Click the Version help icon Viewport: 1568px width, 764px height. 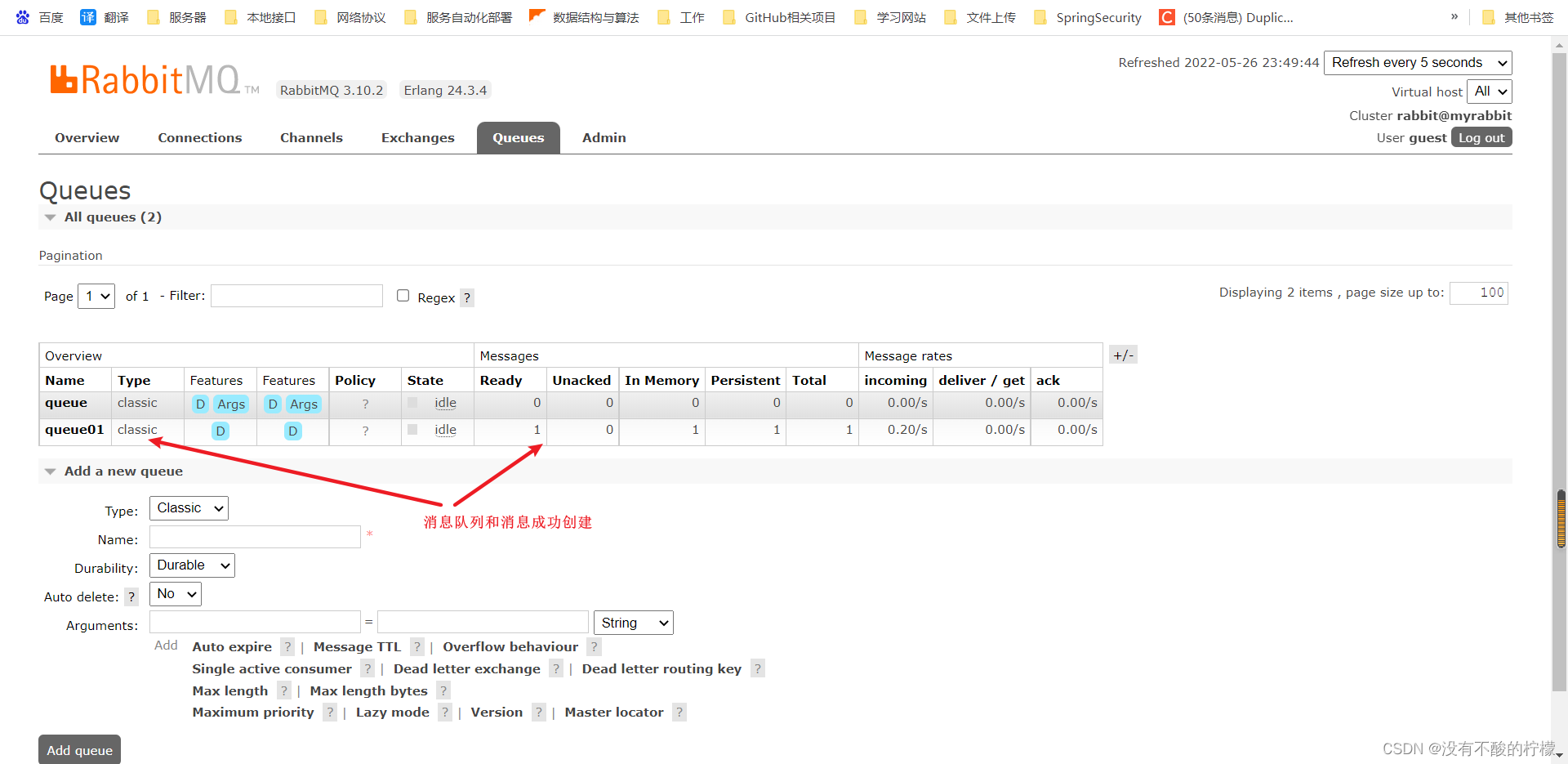point(539,713)
